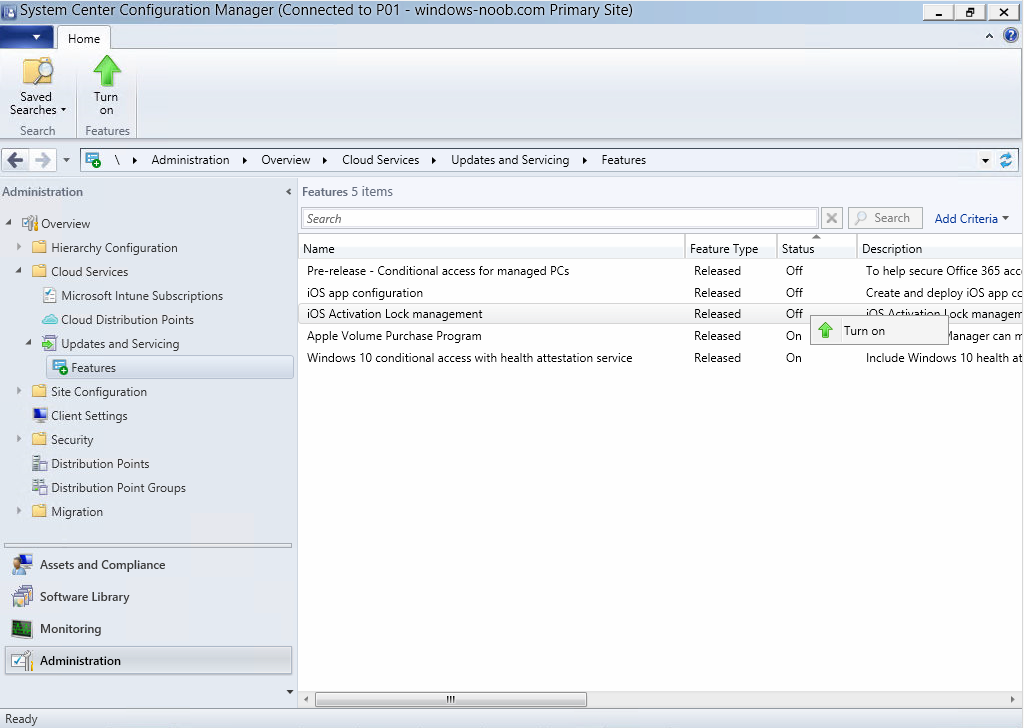Click the Migration folder icon
The image size is (1024, 728).
pos(39,511)
